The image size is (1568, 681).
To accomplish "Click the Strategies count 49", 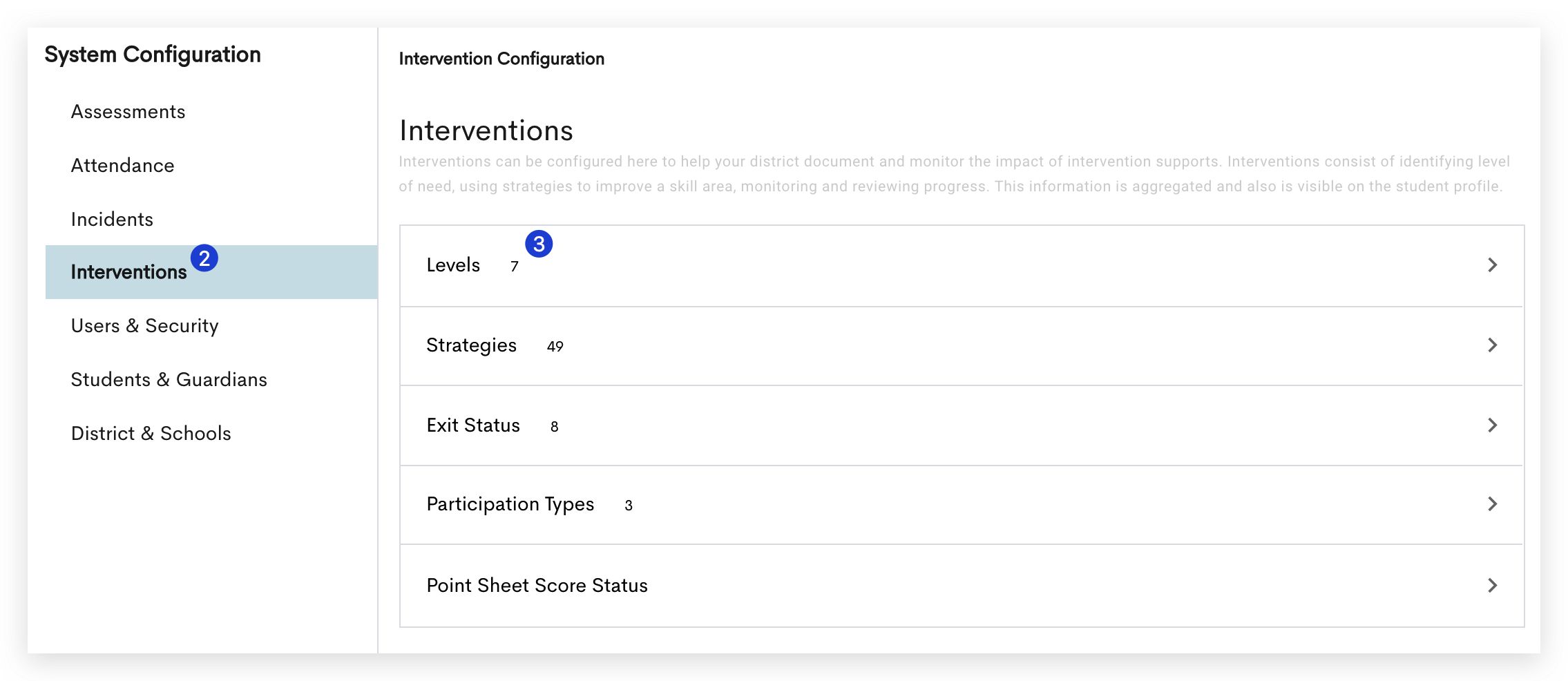I will pyautogui.click(x=555, y=347).
